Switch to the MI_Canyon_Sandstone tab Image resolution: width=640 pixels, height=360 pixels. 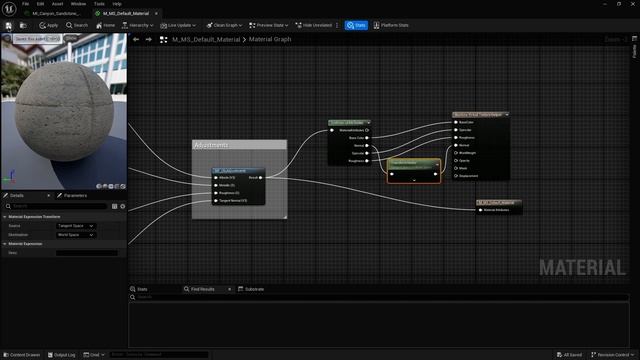(x=56, y=13)
